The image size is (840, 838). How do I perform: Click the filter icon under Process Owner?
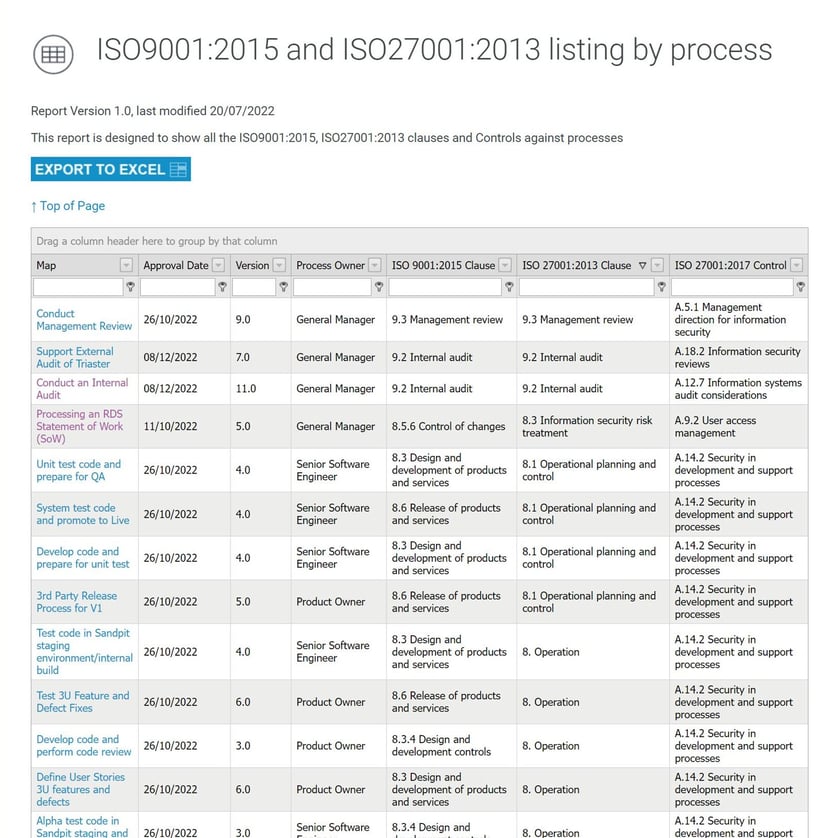tap(379, 287)
